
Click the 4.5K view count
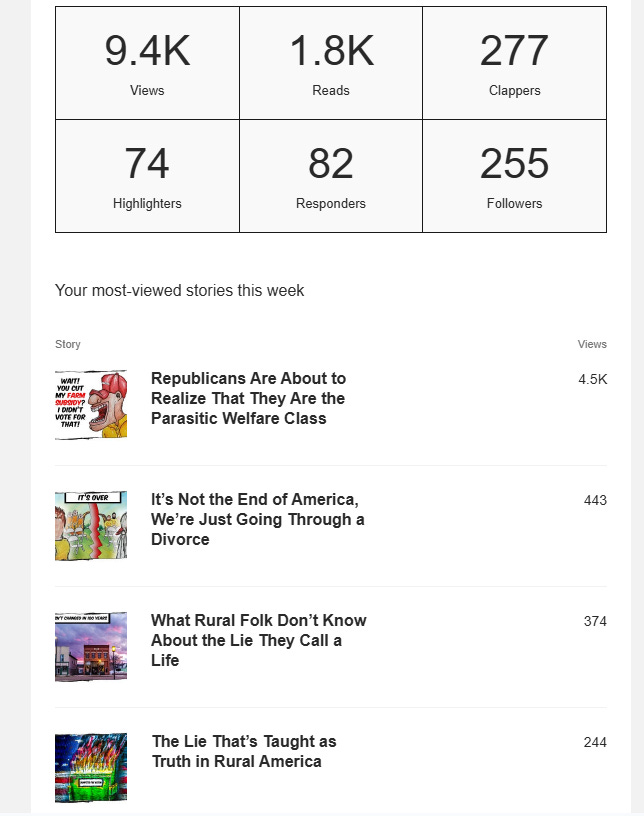(x=592, y=379)
